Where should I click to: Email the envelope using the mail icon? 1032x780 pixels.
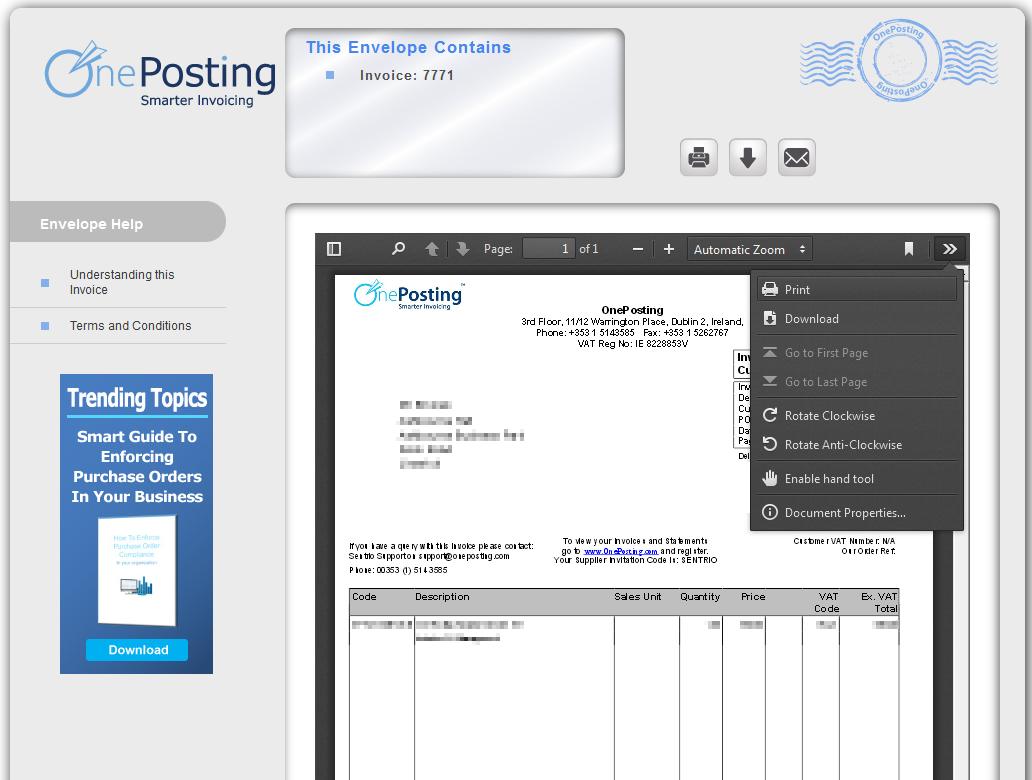click(796, 157)
